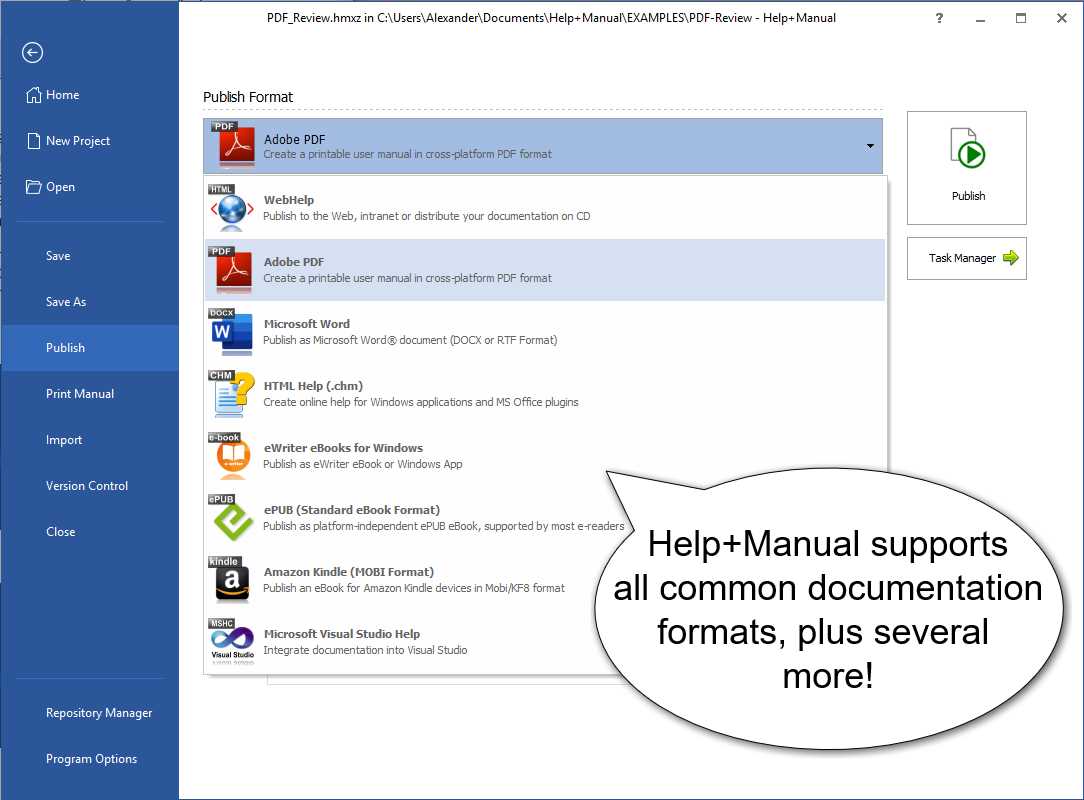
Task: Choose Close in the sidebar
Action: [60, 532]
